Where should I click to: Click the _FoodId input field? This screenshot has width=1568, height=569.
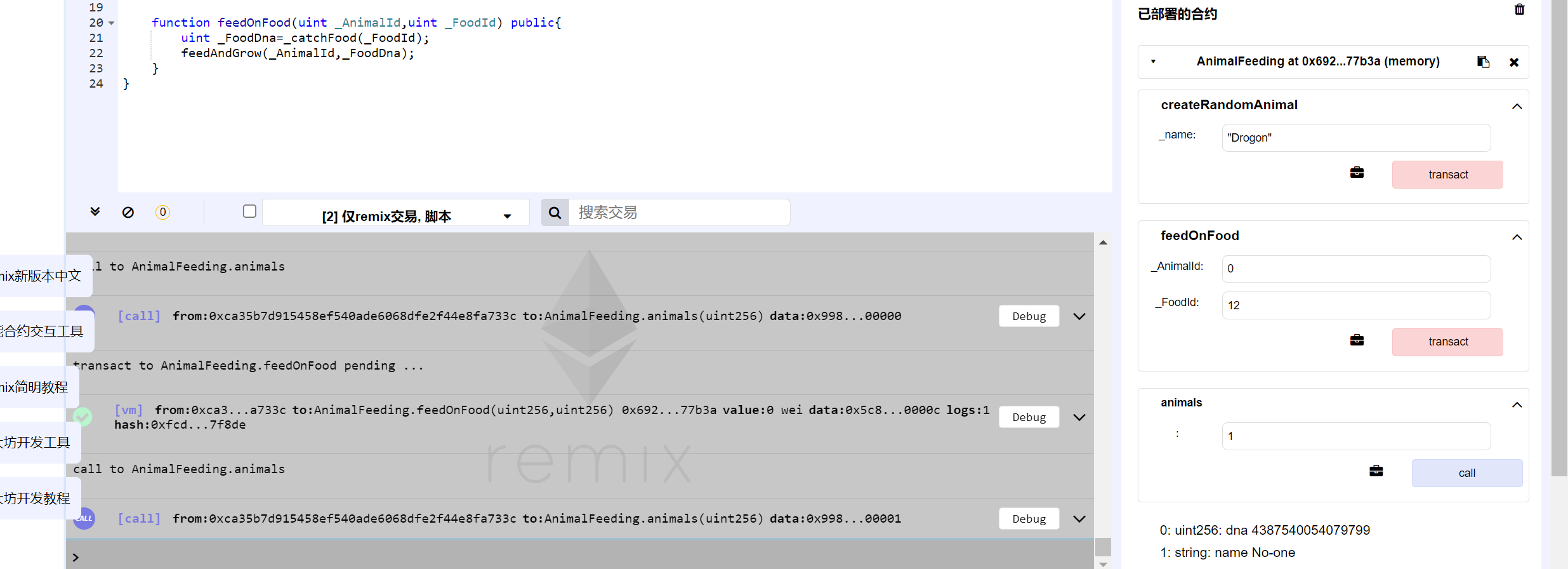(1355, 305)
